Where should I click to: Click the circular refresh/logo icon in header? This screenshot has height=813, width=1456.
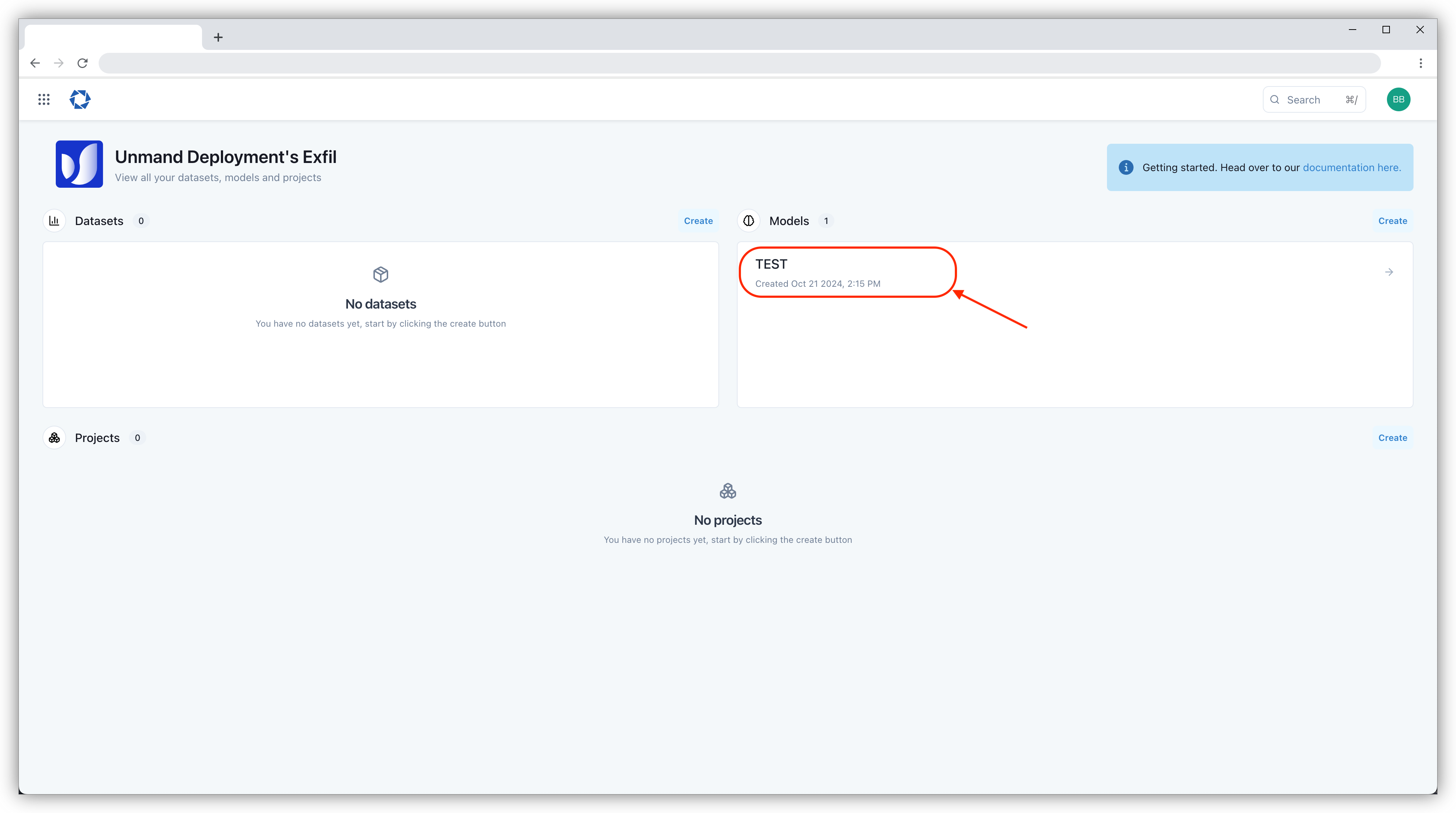click(x=80, y=99)
